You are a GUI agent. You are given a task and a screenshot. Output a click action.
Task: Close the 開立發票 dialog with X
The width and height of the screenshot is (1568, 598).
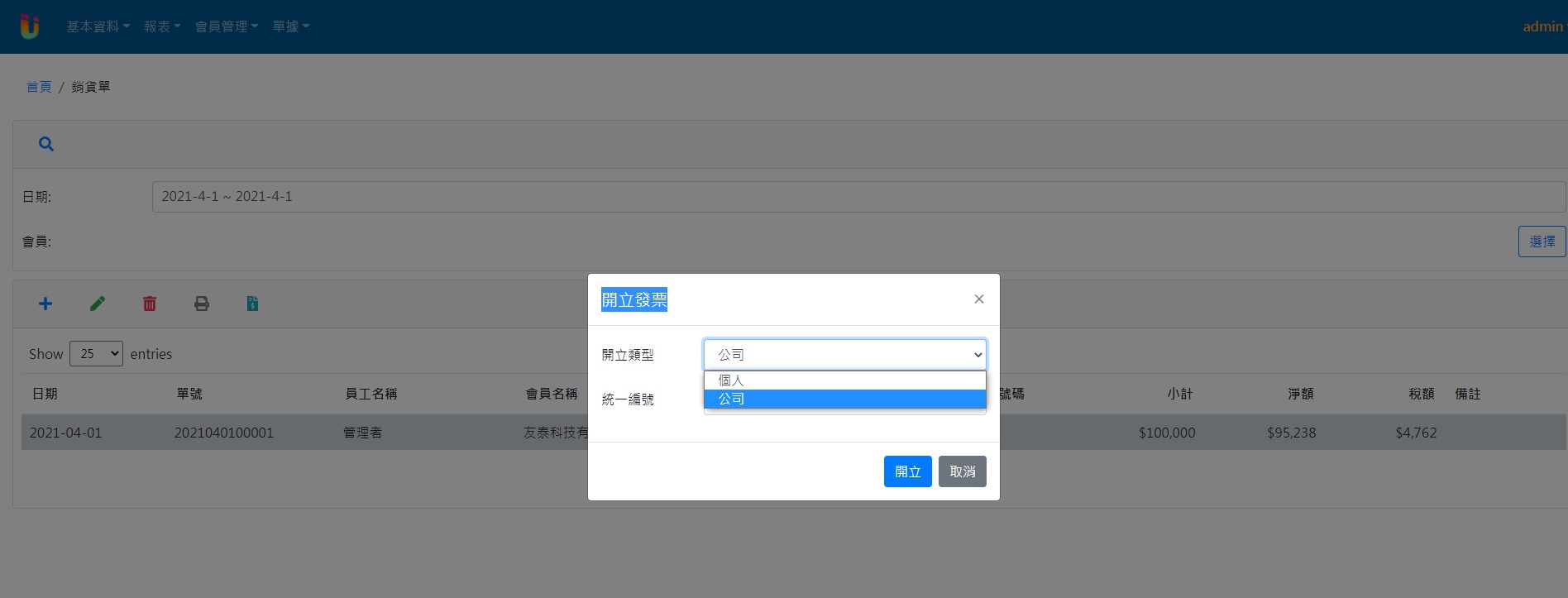[978, 299]
